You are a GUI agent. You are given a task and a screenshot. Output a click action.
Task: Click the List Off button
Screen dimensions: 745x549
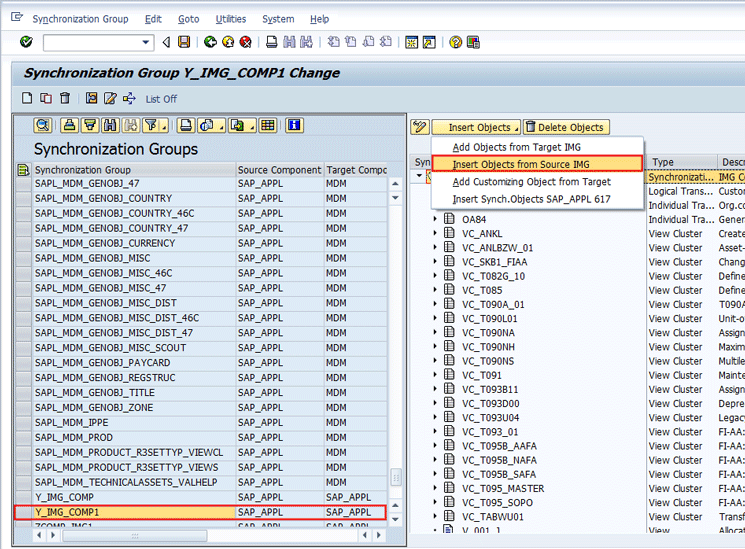161,99
